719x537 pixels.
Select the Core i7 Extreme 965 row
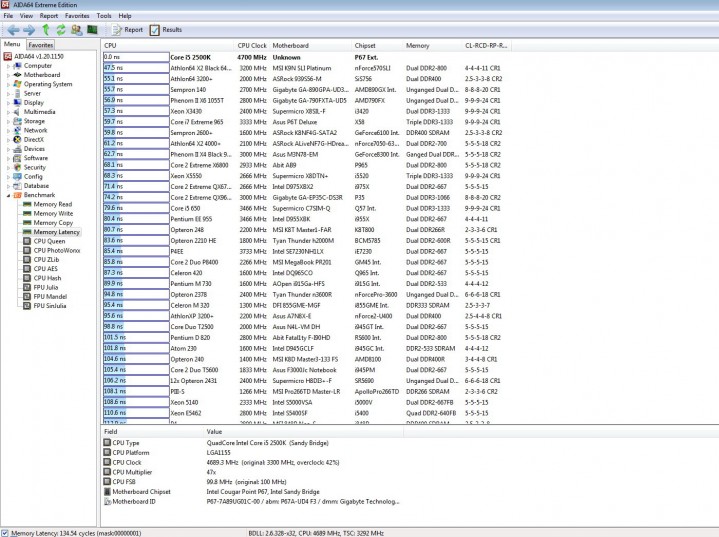[306, 122]
